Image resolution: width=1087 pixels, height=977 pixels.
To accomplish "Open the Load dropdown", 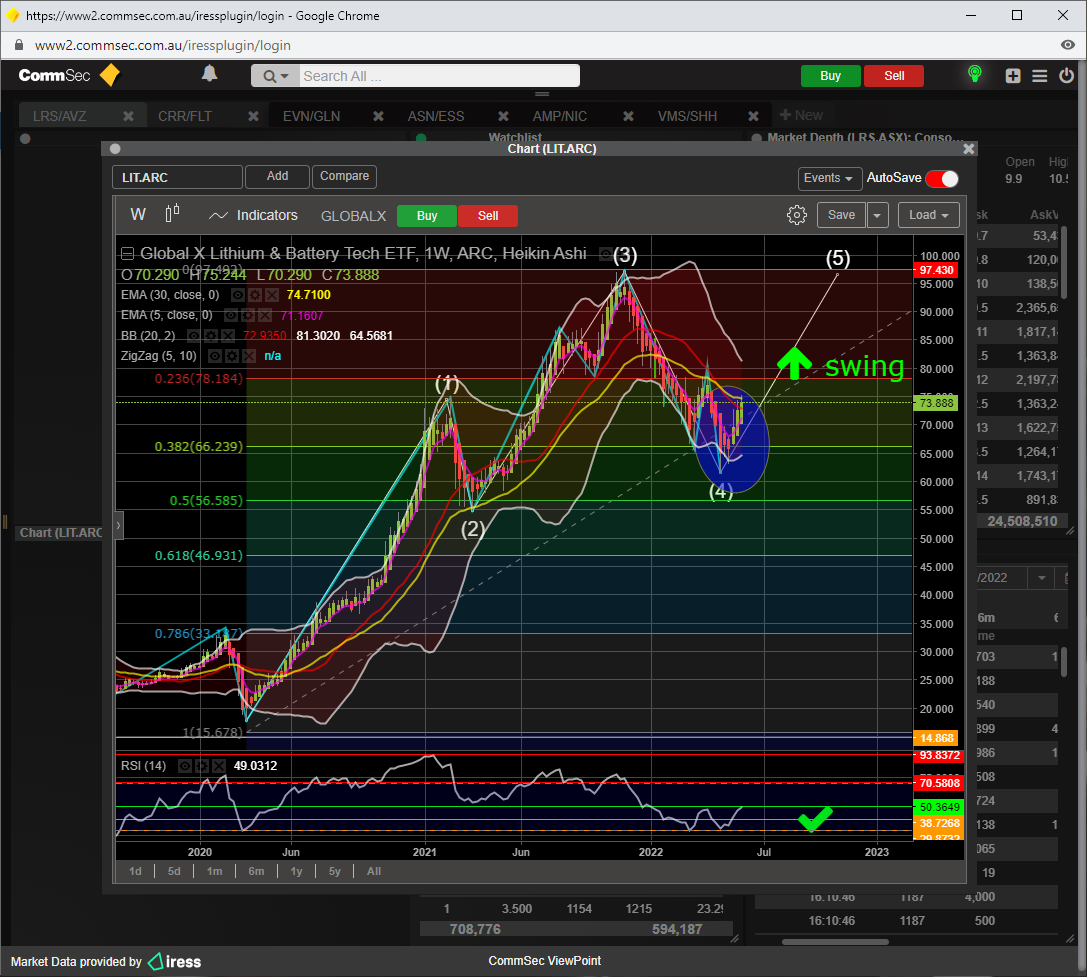I will [929, 215].
